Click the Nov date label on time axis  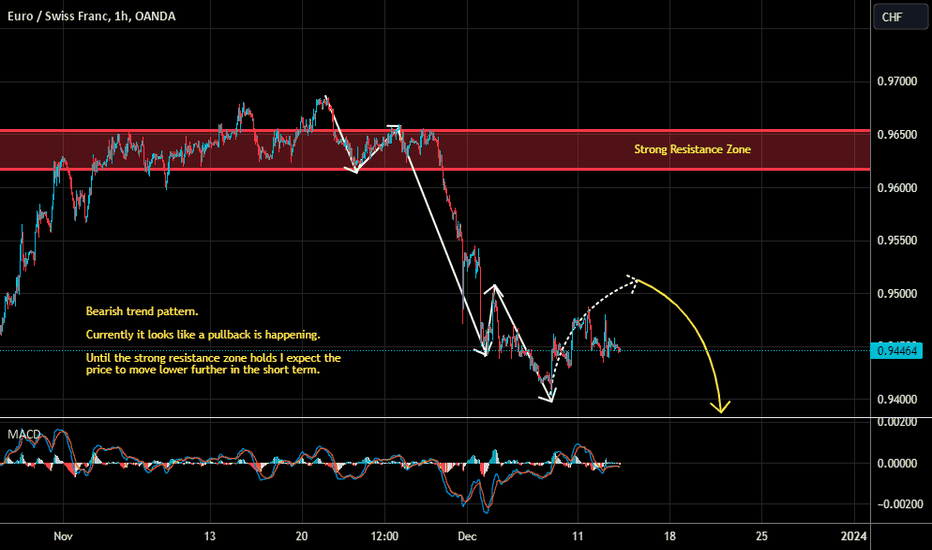pos(63,536)
